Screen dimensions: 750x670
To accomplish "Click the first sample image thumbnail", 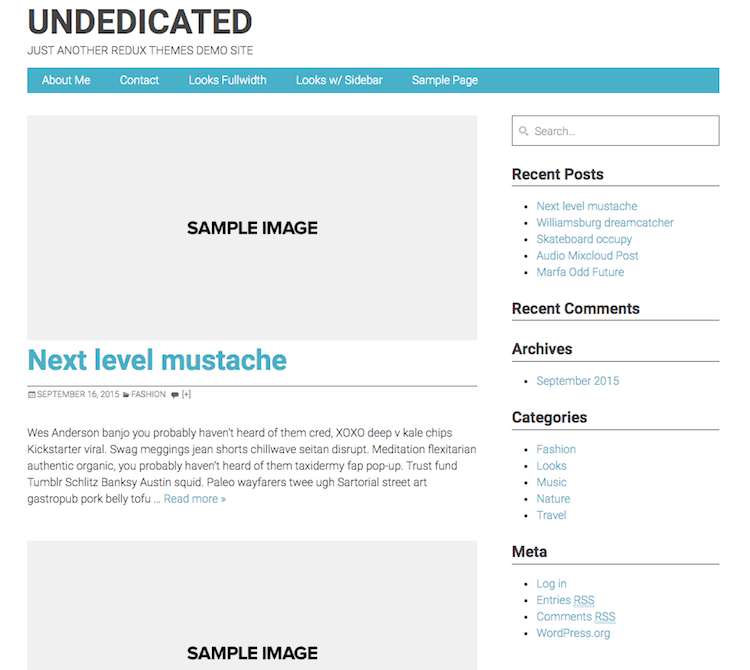I will [252, 228].
